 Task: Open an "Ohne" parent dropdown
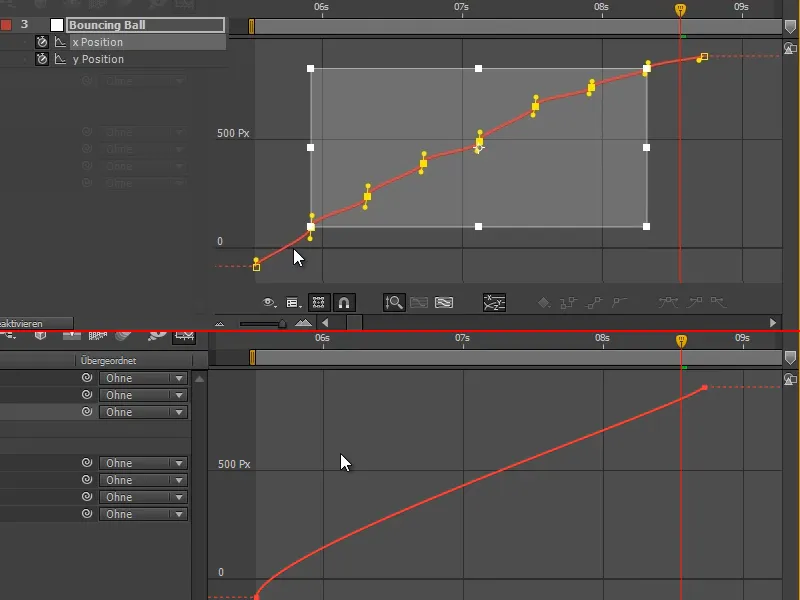point(143,378)
